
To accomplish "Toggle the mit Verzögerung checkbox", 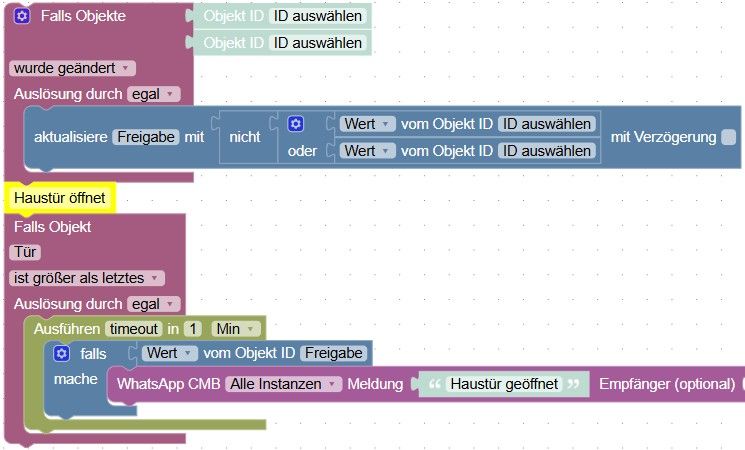I will [728, 137].
